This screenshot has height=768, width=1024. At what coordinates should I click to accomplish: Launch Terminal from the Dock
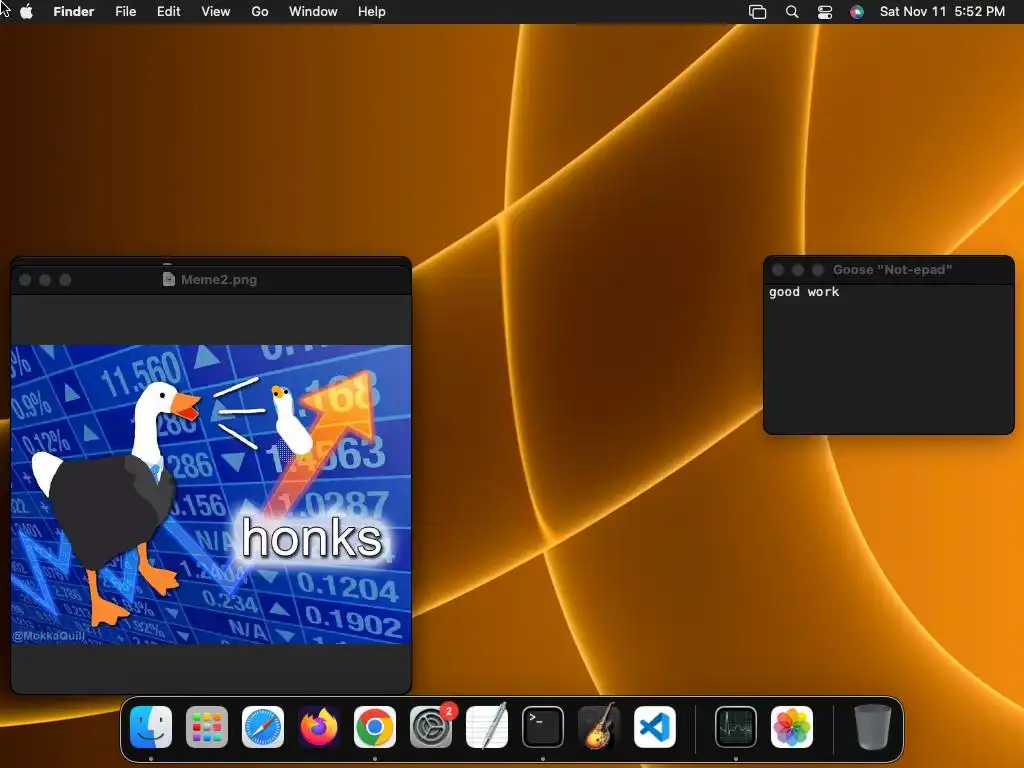543,726
